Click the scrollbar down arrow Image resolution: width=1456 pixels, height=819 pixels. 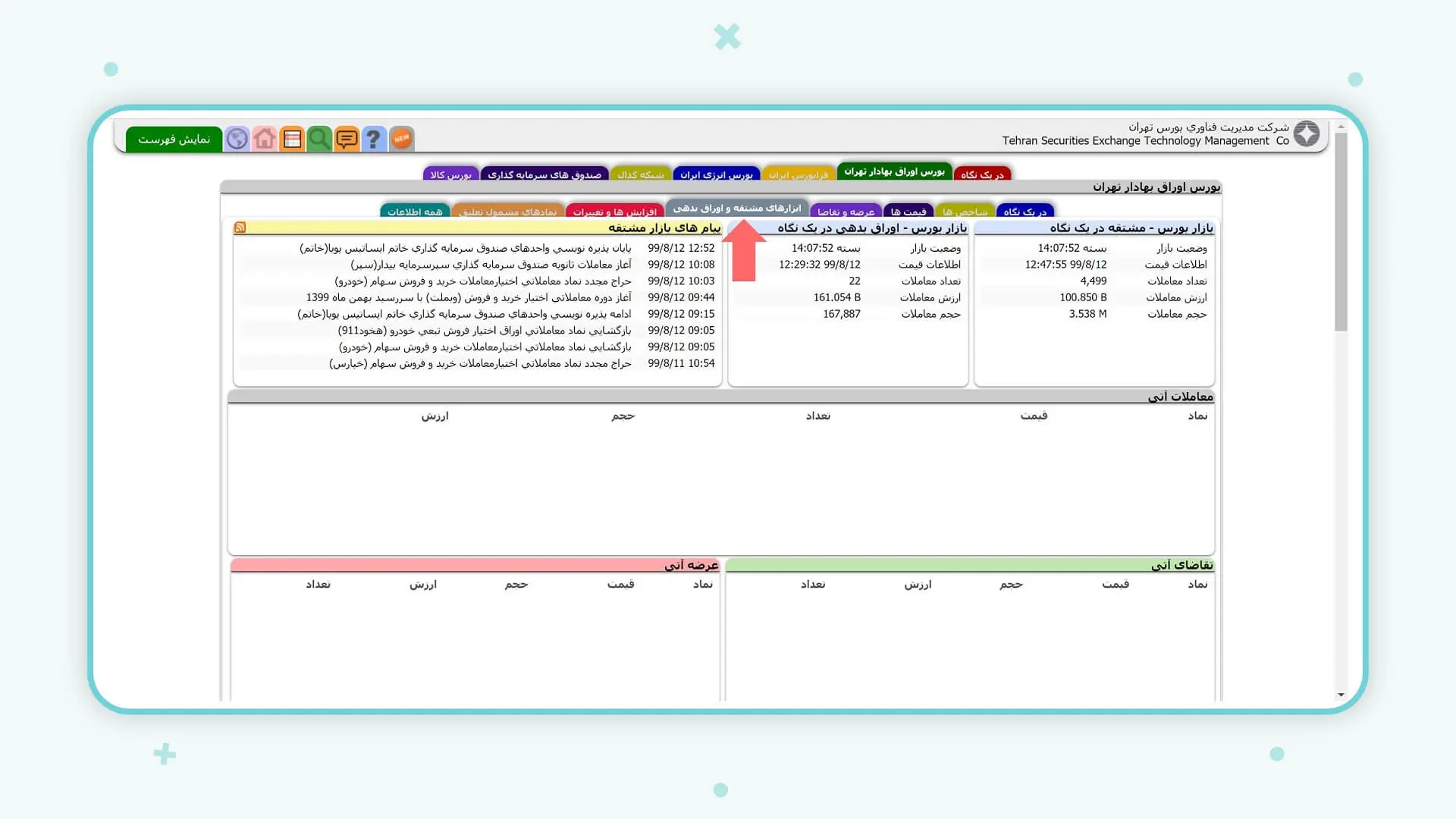[1341, 695]
